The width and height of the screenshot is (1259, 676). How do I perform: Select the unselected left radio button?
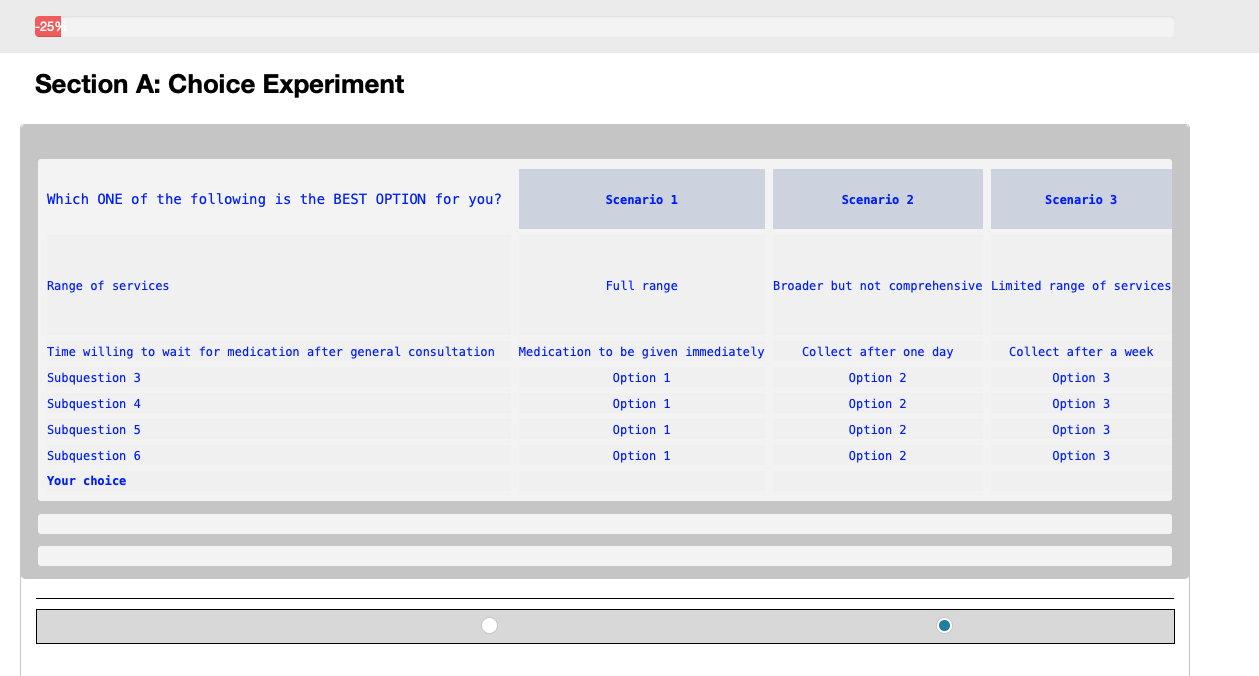click(x=489, y=626)
